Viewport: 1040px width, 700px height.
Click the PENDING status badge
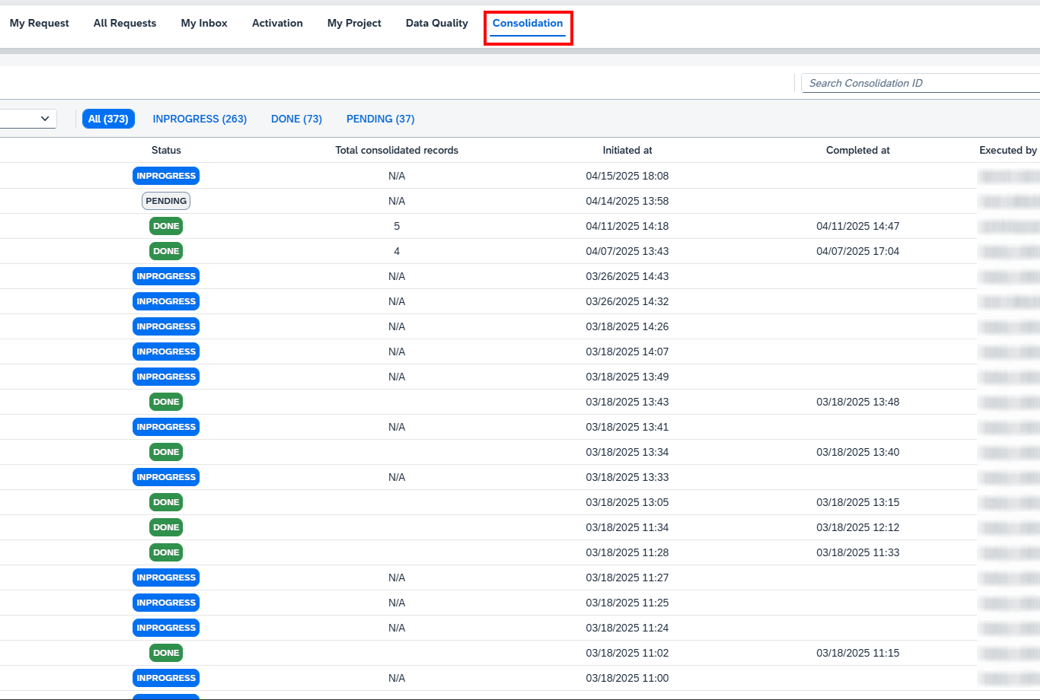pyautogui.click(x=166, y=201)
